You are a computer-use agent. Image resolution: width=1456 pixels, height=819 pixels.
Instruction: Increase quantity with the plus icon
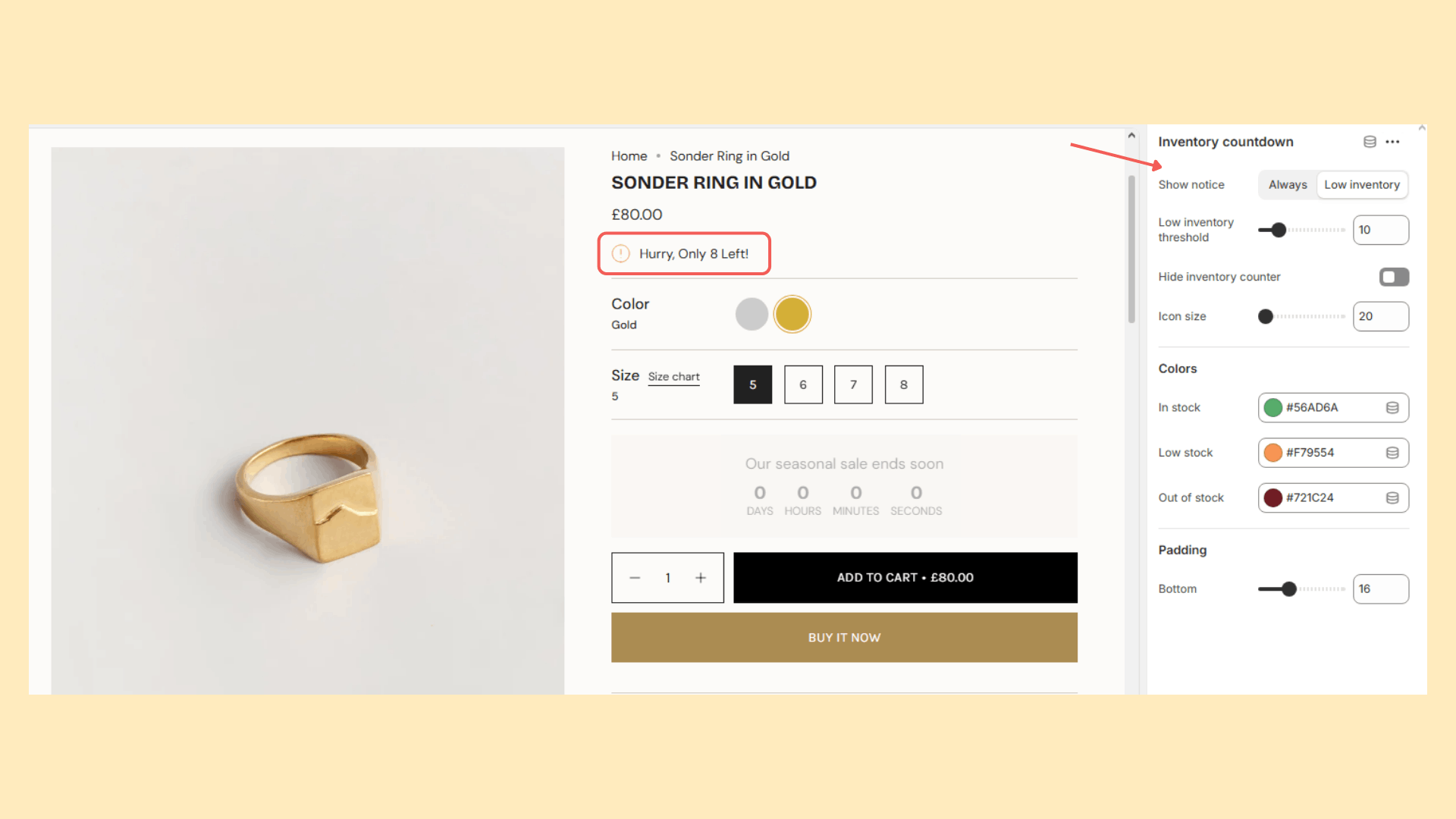[x=701, y=577]
